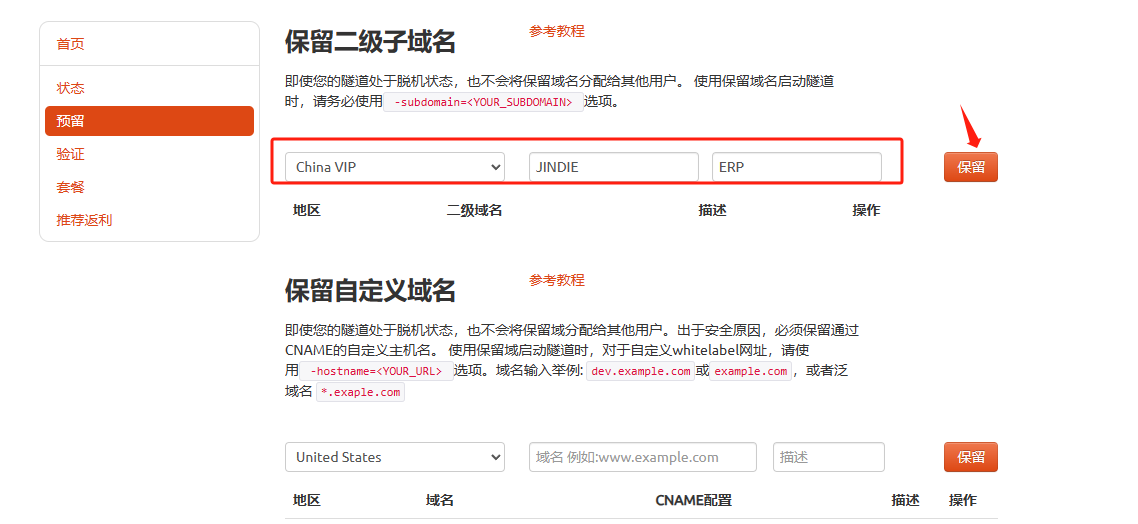Click 保留 button for subdomain reservation
The image size is (1138, 524).
pos(971,167)
